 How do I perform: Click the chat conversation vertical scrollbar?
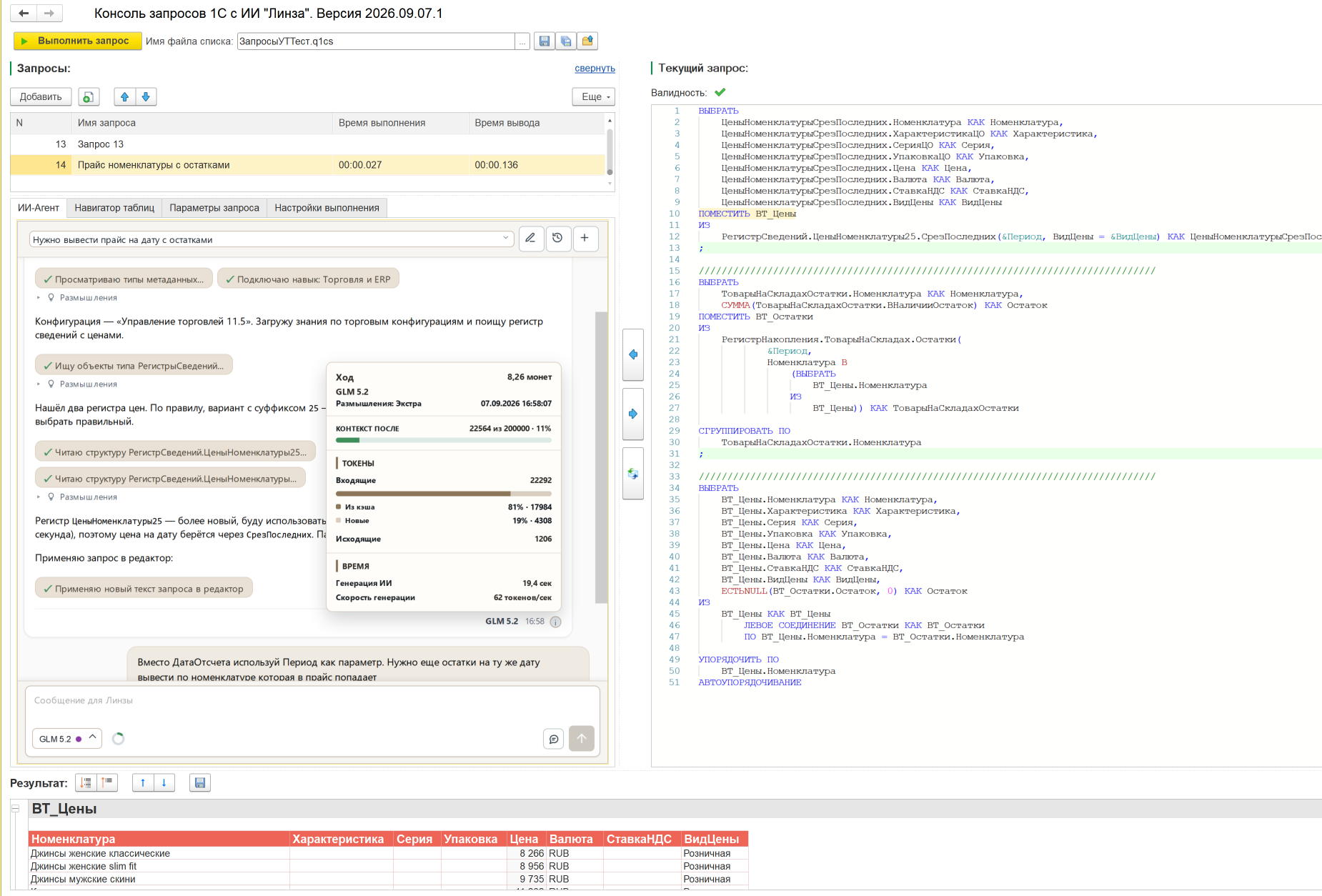[602, 457]
